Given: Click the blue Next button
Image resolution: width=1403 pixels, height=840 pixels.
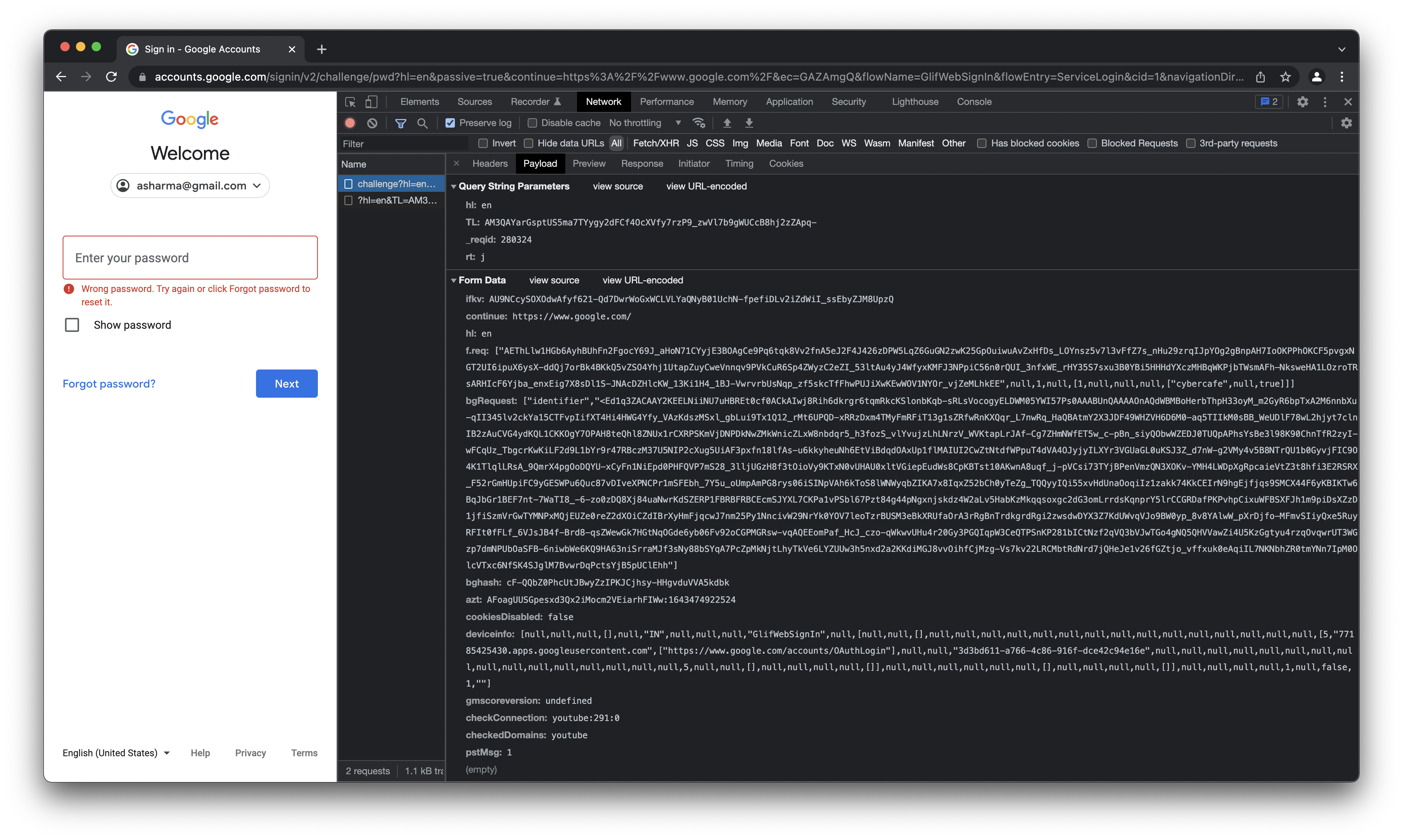Looking at the screenshot, I should tap(287, 384).
